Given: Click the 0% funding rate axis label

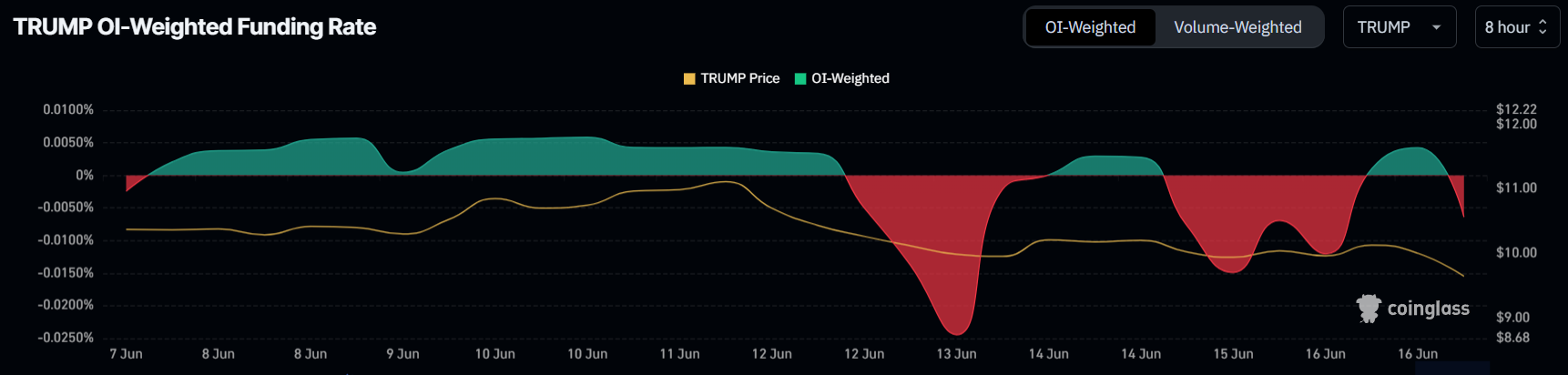Looking at the screenshot, I should pyautogui.click(x=85, y=175).
